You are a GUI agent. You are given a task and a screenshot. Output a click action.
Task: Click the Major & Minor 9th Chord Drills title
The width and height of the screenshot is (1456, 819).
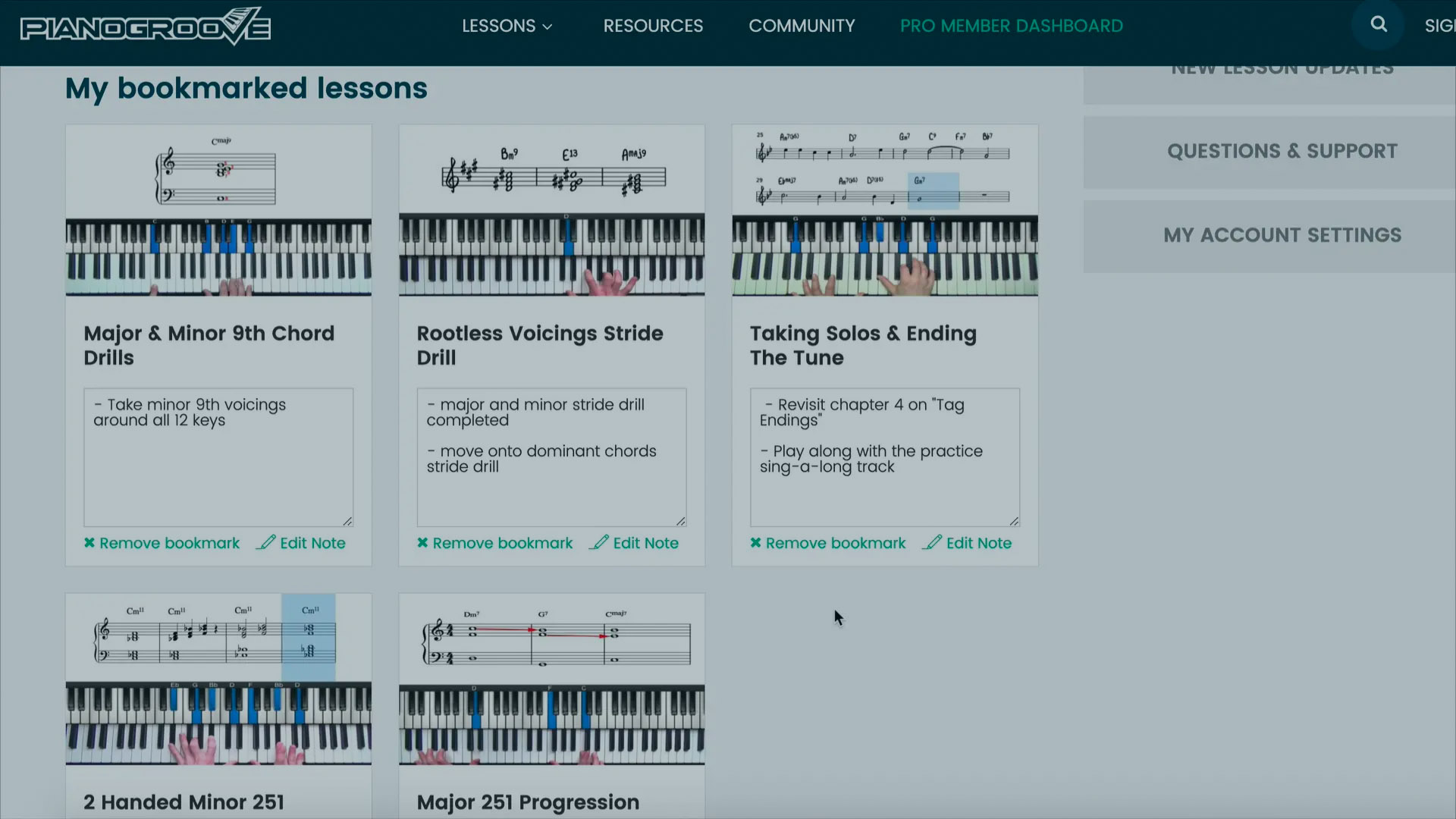tap(209, 345)
